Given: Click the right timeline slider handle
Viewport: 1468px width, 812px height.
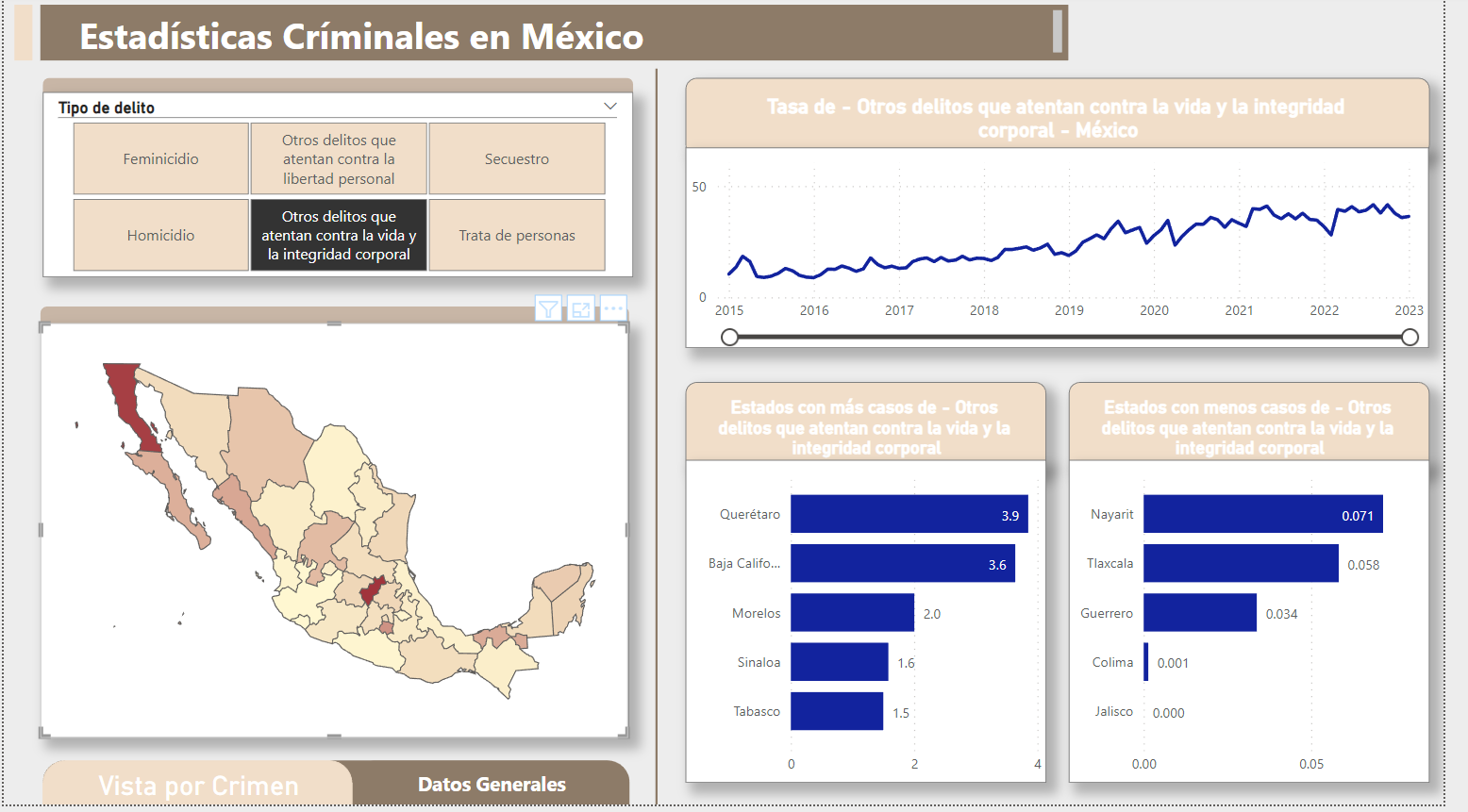Looking at the screenshot, I should pyautogui.click(x=1410, y=337).
